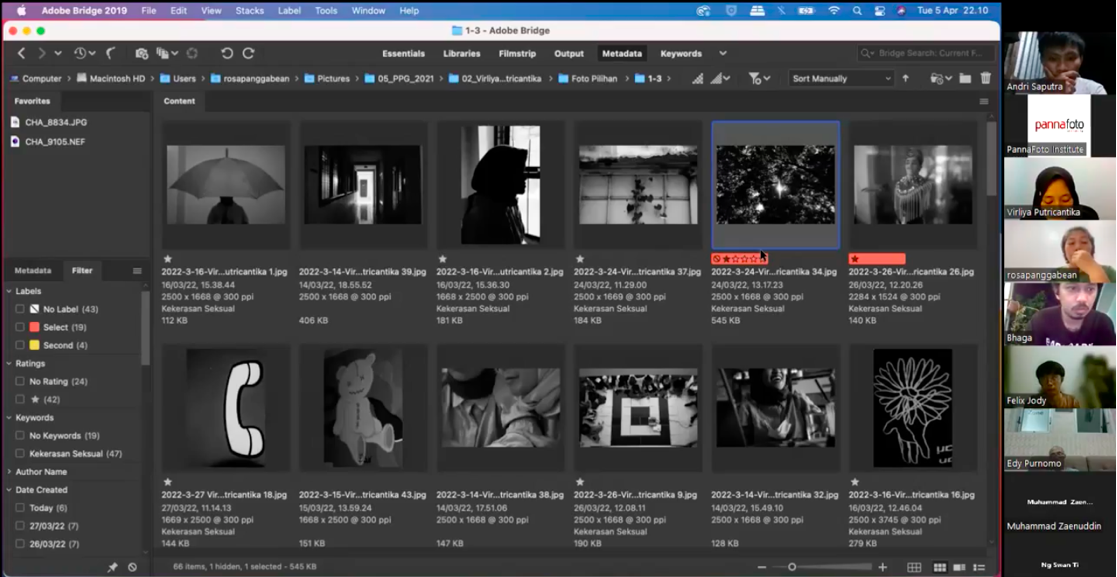The width and height of the screenshot is (1117, 577).
Task: Click ascending order arrow icon
Action: tap(905, 78)
